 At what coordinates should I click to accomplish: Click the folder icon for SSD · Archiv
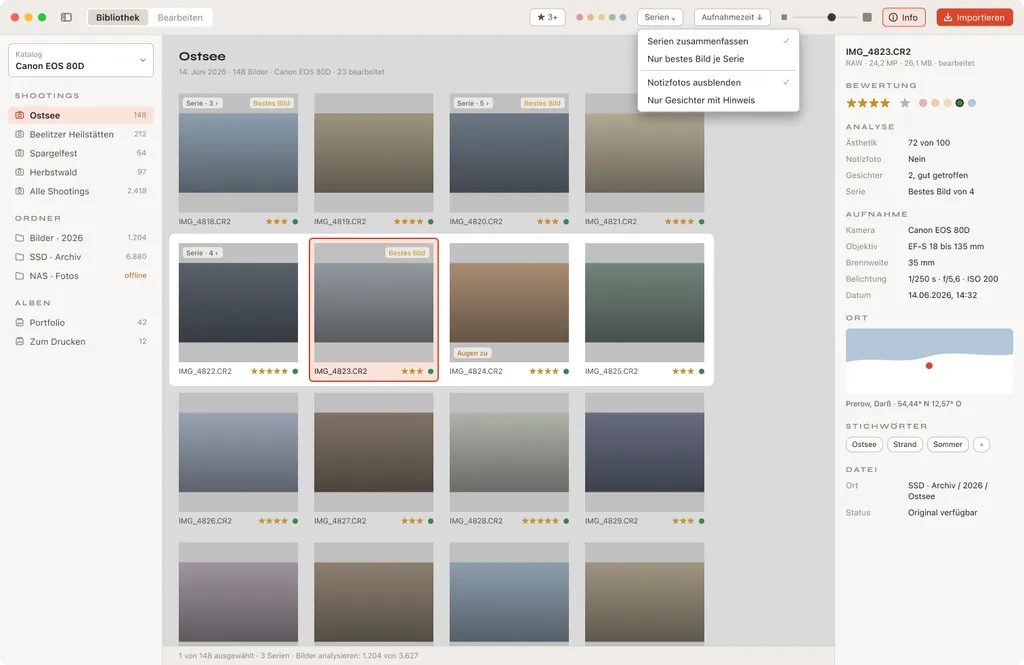[20, 257]
